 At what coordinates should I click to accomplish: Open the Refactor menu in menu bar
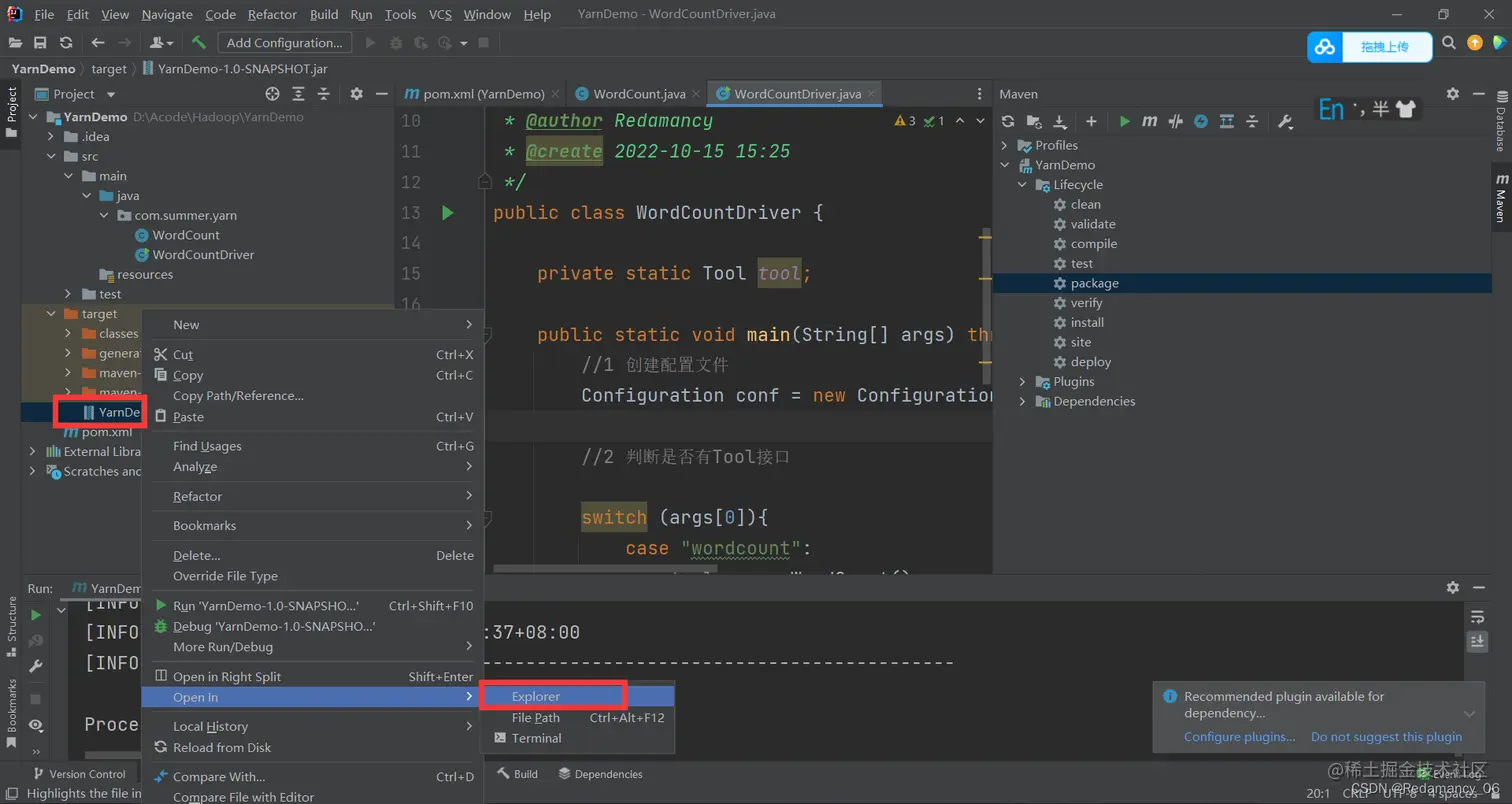coord(272,15)
